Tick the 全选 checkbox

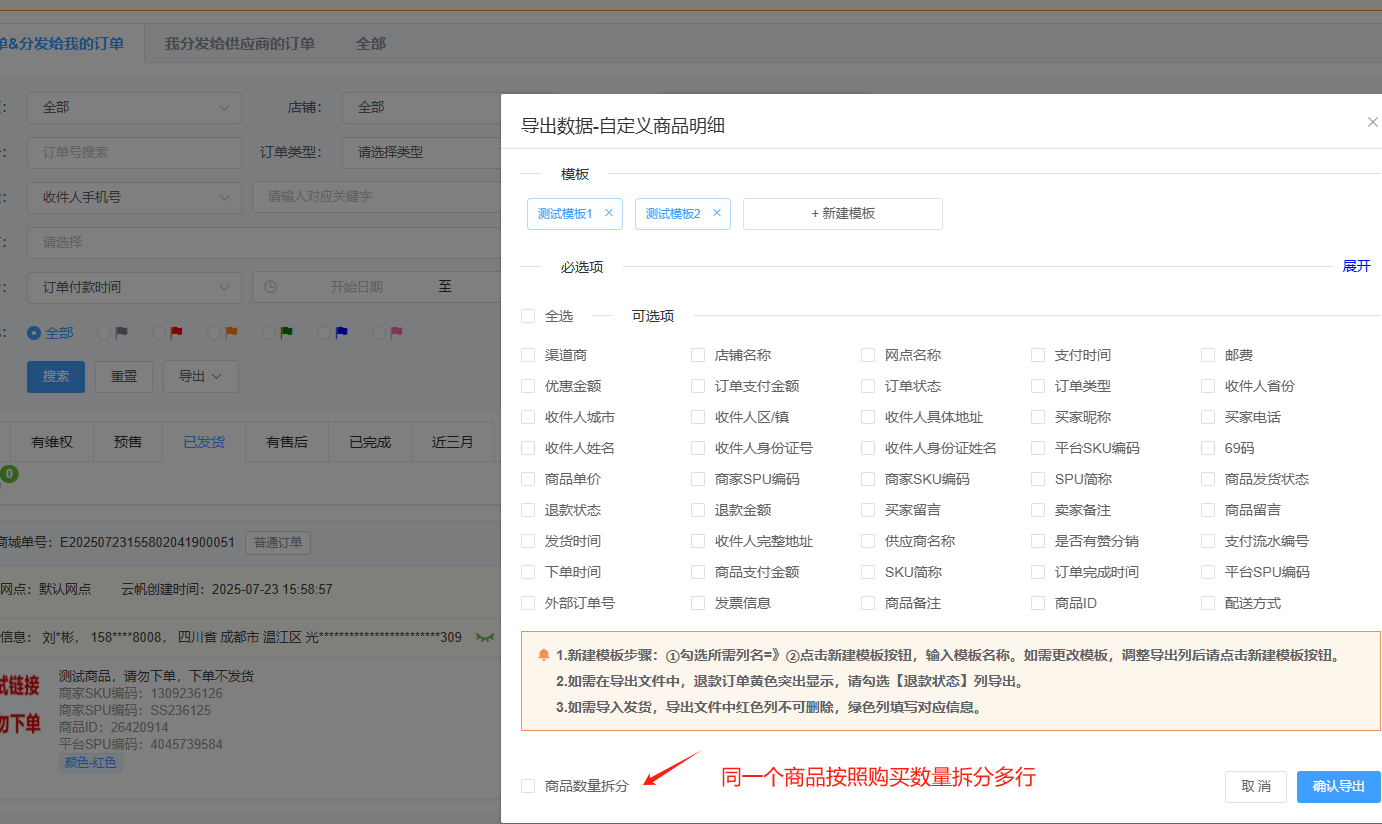coord(528,316)
